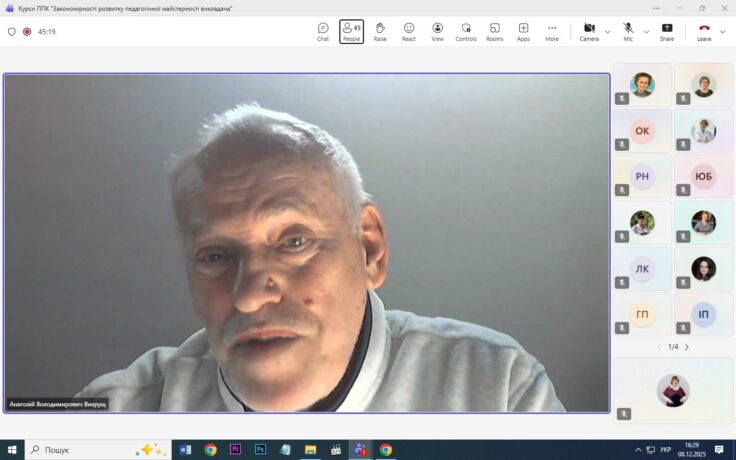Open the People participants list
The image size is (736, 460).
pos(351,31)
